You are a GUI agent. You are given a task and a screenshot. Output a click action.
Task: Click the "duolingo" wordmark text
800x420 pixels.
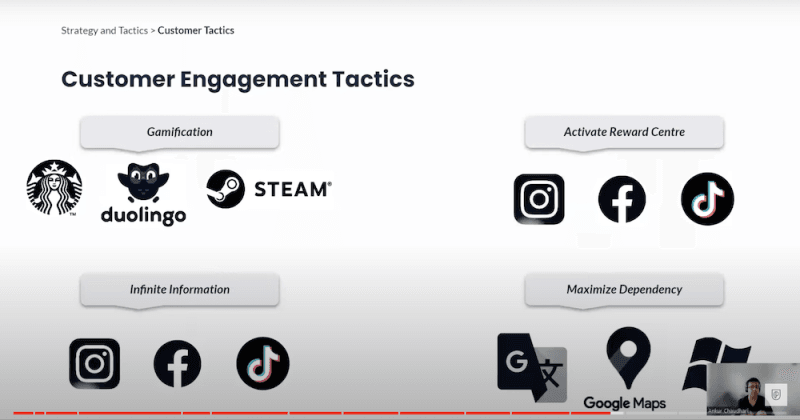point(143,215)
